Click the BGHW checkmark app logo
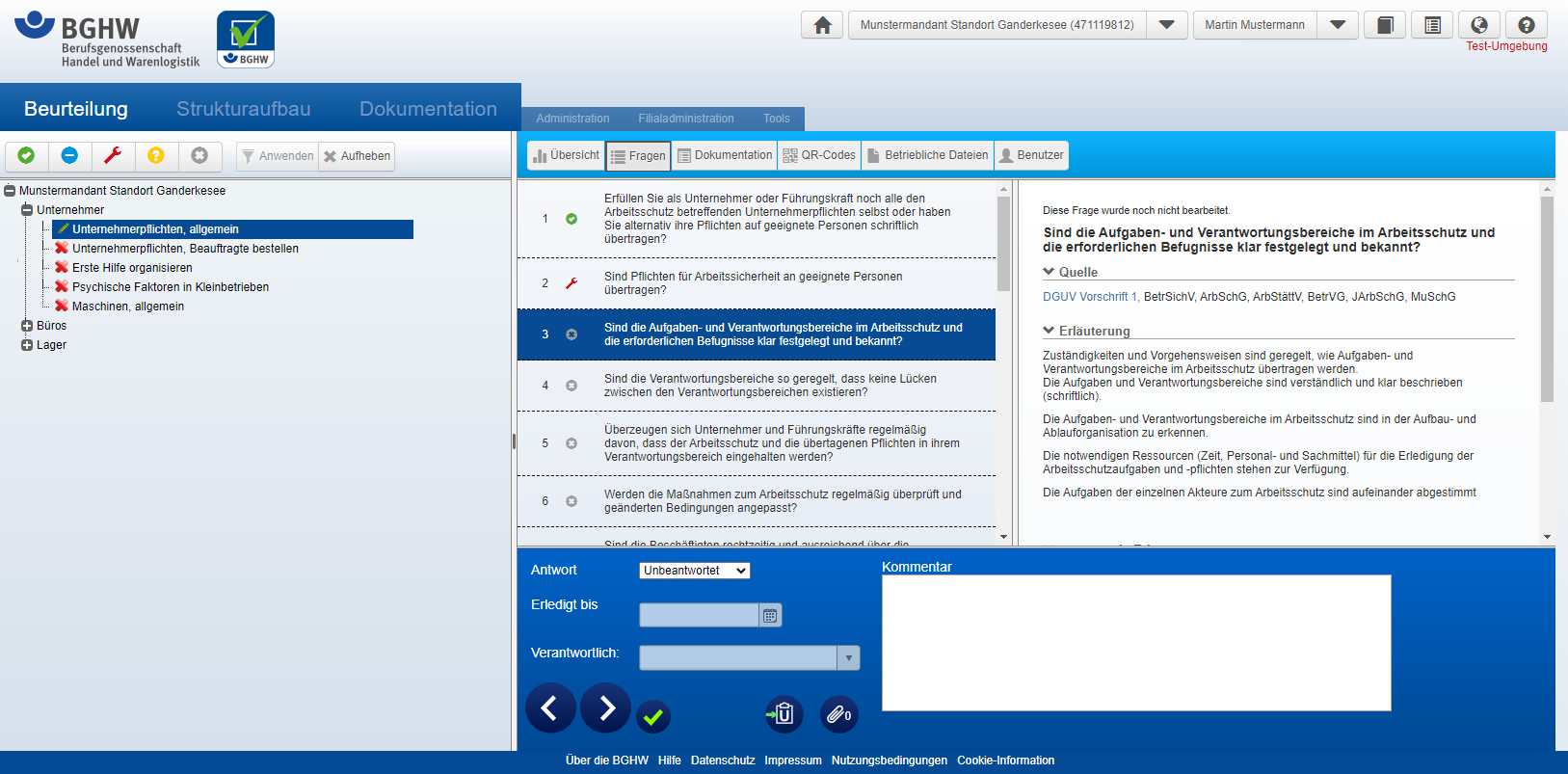Screen dimensions: 1568x774 coord(246,40)
